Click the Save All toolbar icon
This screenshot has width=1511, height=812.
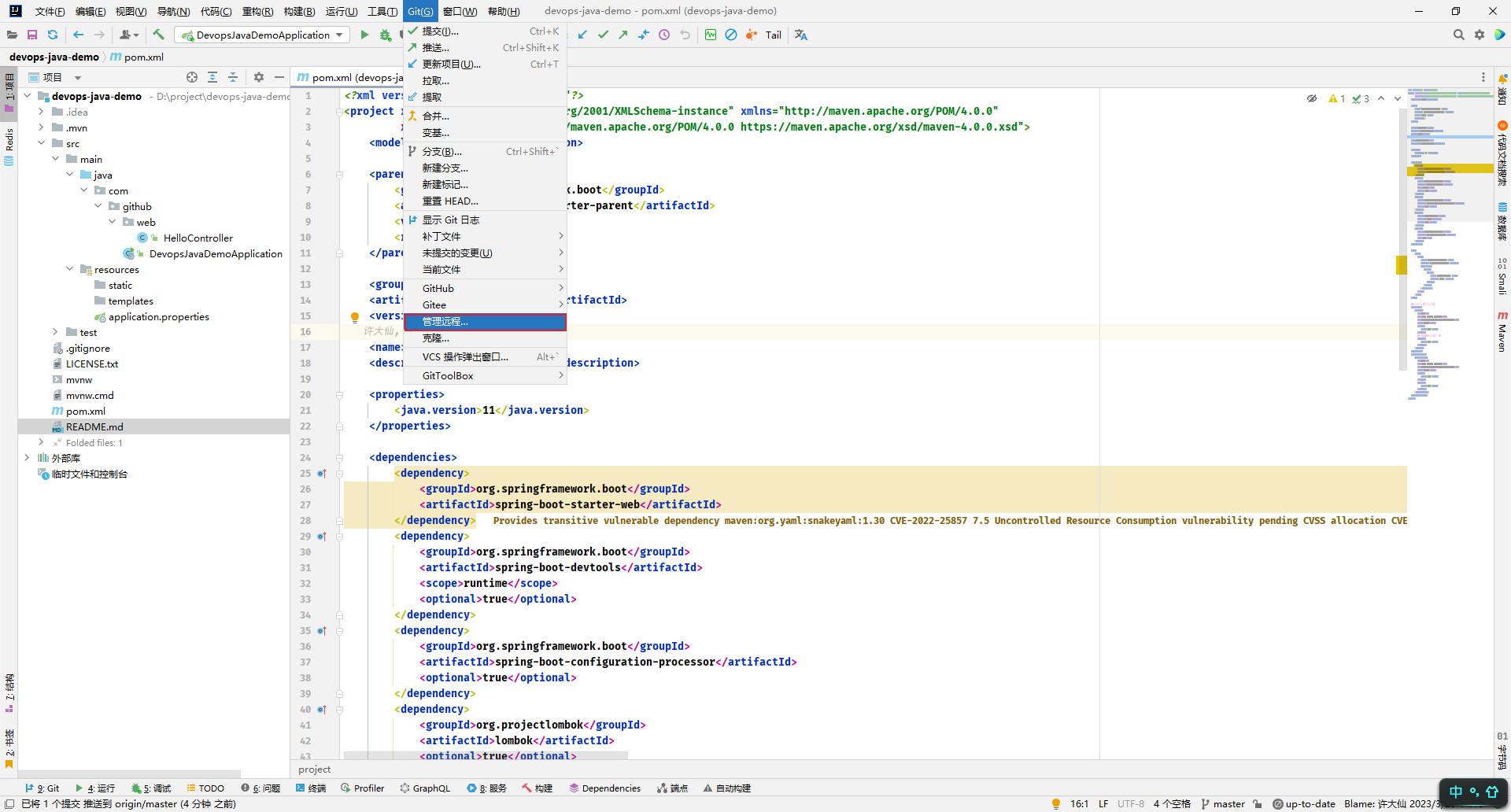[32, 35]
